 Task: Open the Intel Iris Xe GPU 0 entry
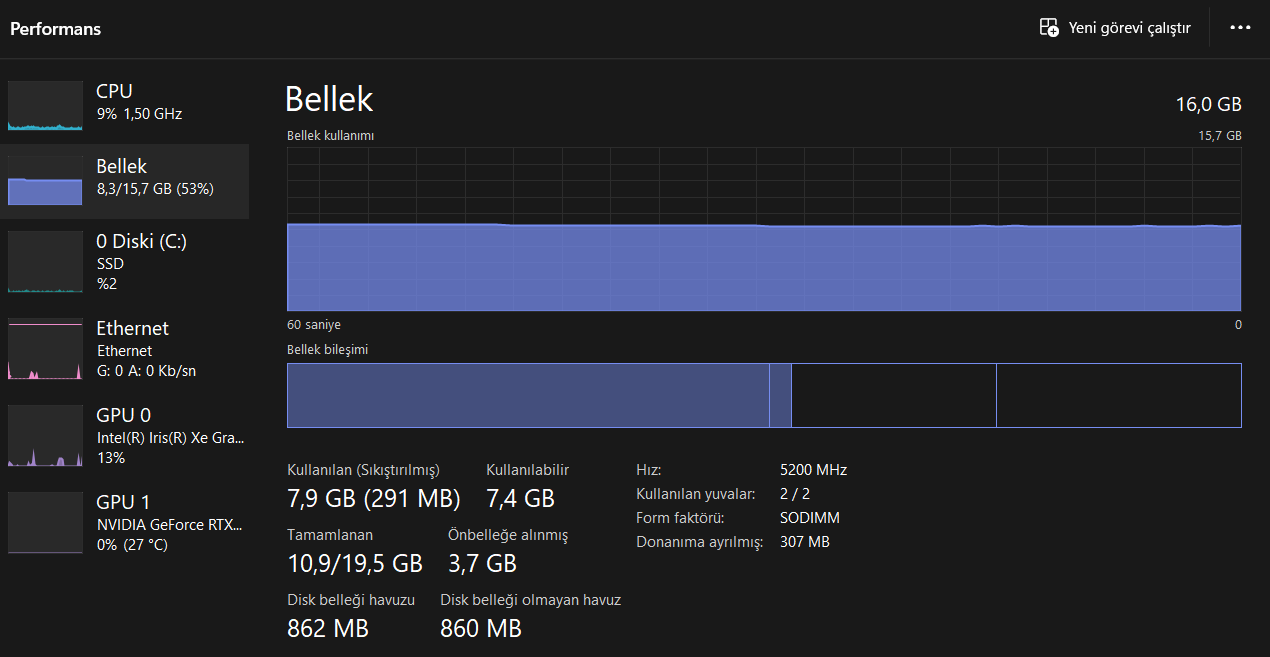tap(169, 437)
